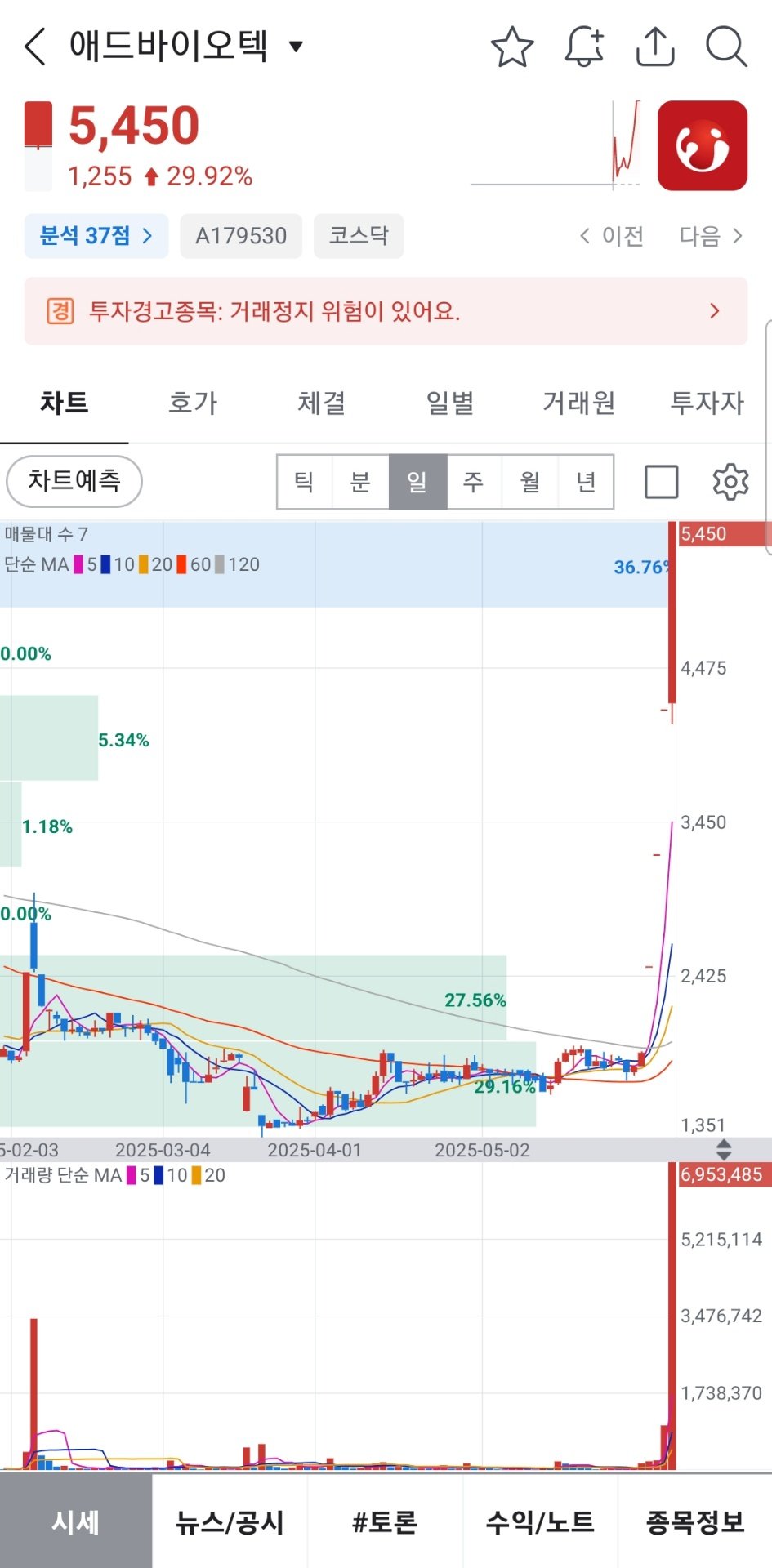Viewport: 772px width, 1568px height.
Task: Tap the MA 20 orange color swatch
Action: click(144, 564)
